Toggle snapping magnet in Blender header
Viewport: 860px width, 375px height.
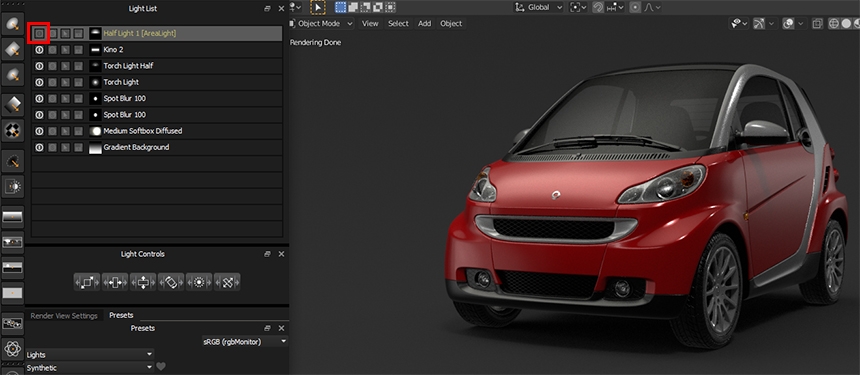coord(599,8)
